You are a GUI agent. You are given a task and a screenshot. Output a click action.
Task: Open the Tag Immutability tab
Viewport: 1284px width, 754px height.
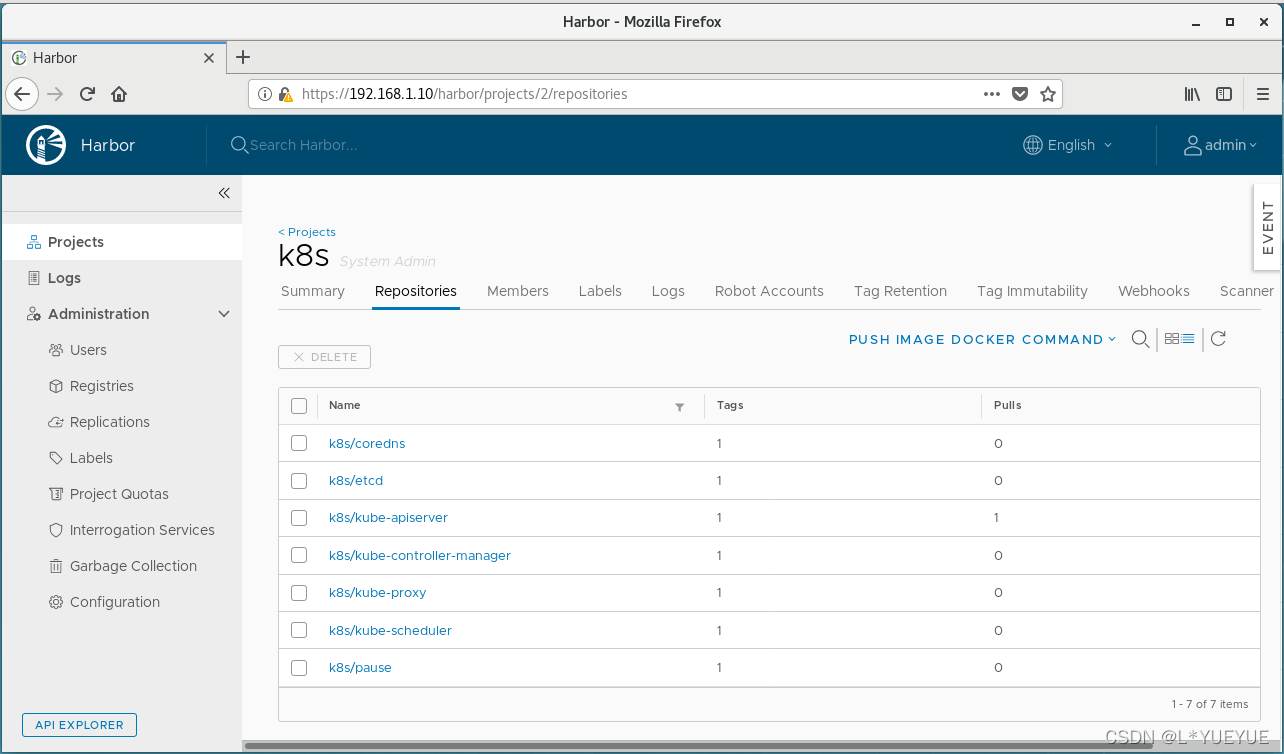coord(1032,291)
